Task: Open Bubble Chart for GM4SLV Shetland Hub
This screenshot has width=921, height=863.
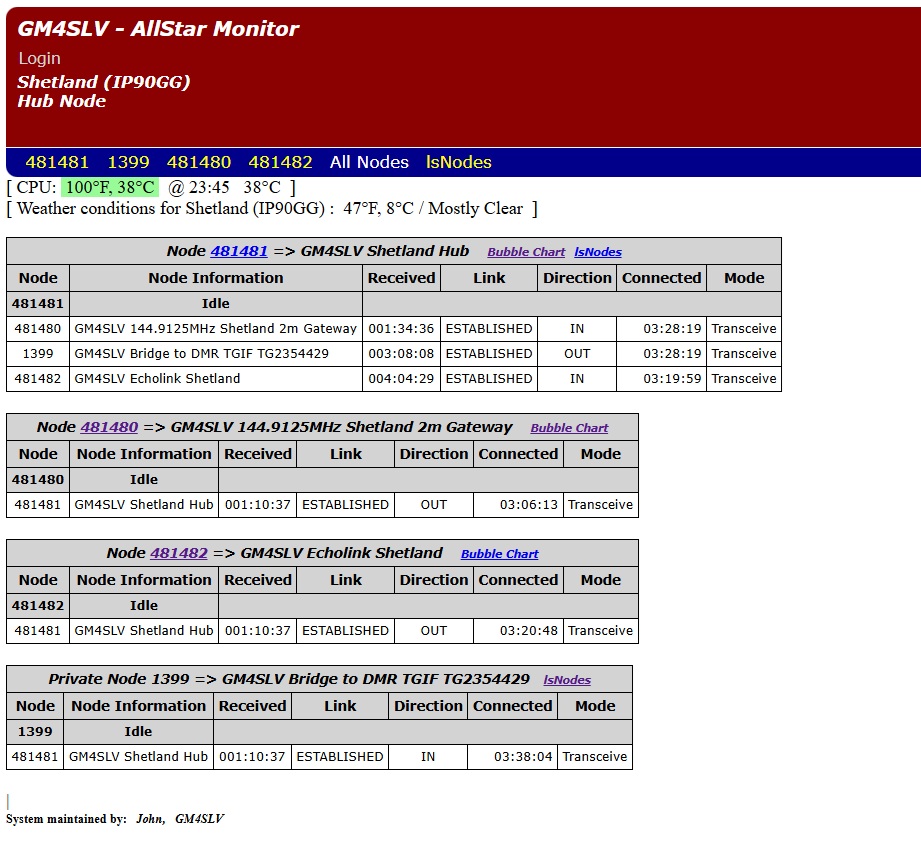Action: pyautogui.click(x=526, y=252)
